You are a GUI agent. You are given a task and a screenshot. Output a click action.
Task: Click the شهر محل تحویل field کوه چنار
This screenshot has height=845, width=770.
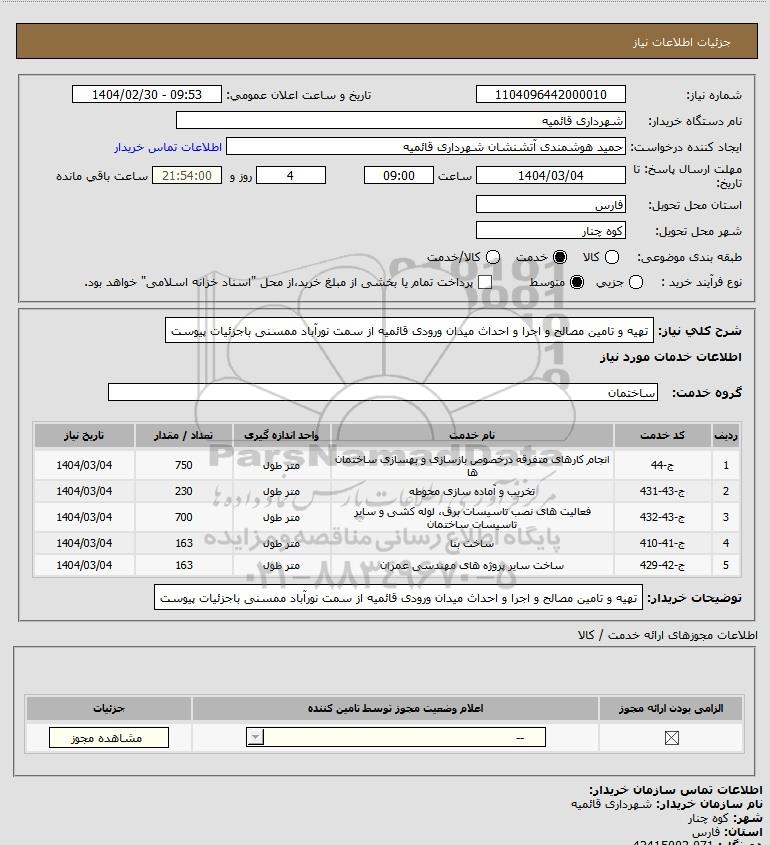[x=551, y=230]
